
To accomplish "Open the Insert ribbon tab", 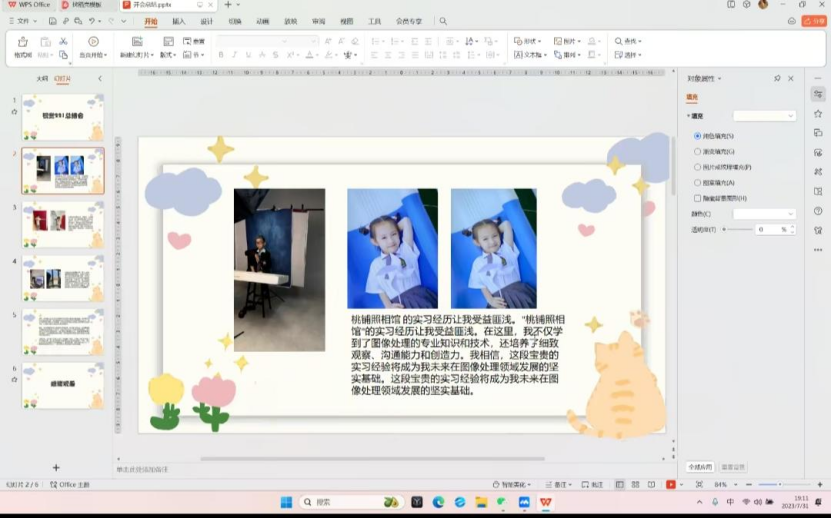I will click(178, 20).
